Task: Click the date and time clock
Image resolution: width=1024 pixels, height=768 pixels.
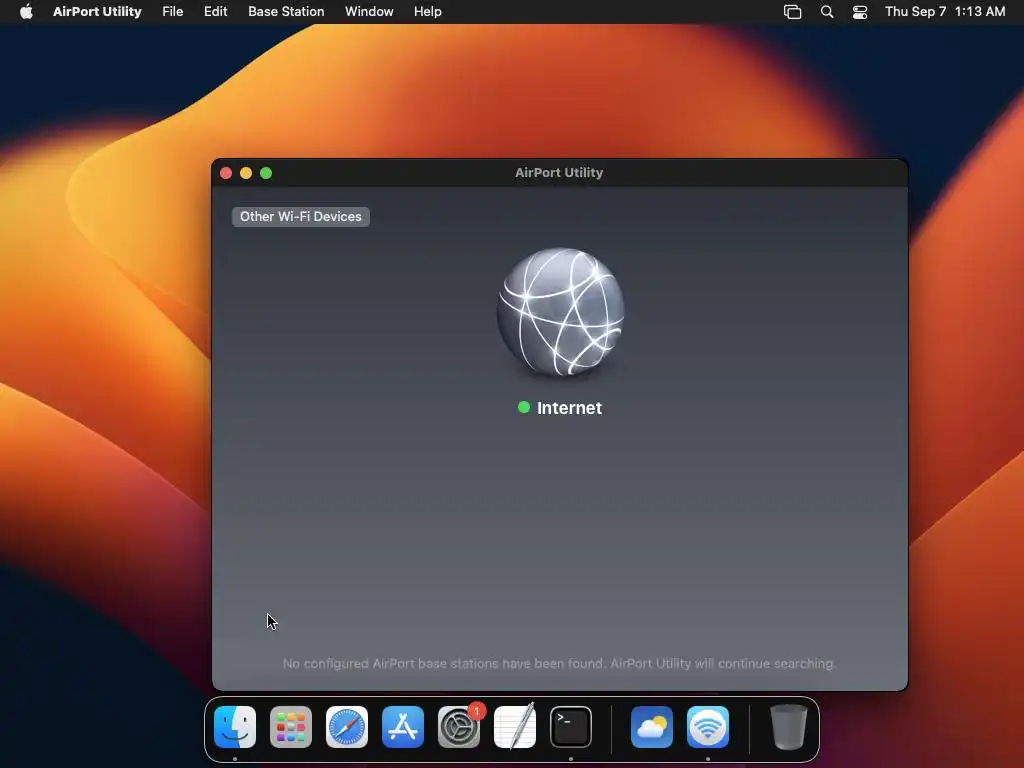Action: click(x=945, y=11)
